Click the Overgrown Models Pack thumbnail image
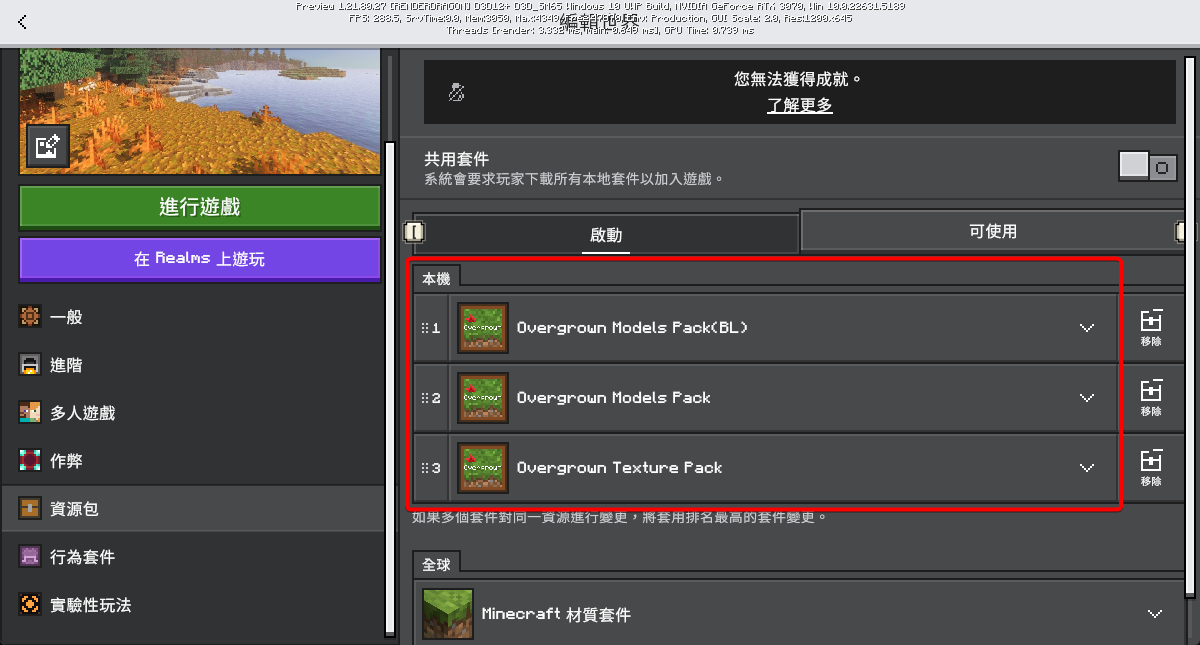Image resolution: width=1200 pixels, height=645 pixels. [x=483, y=397]
